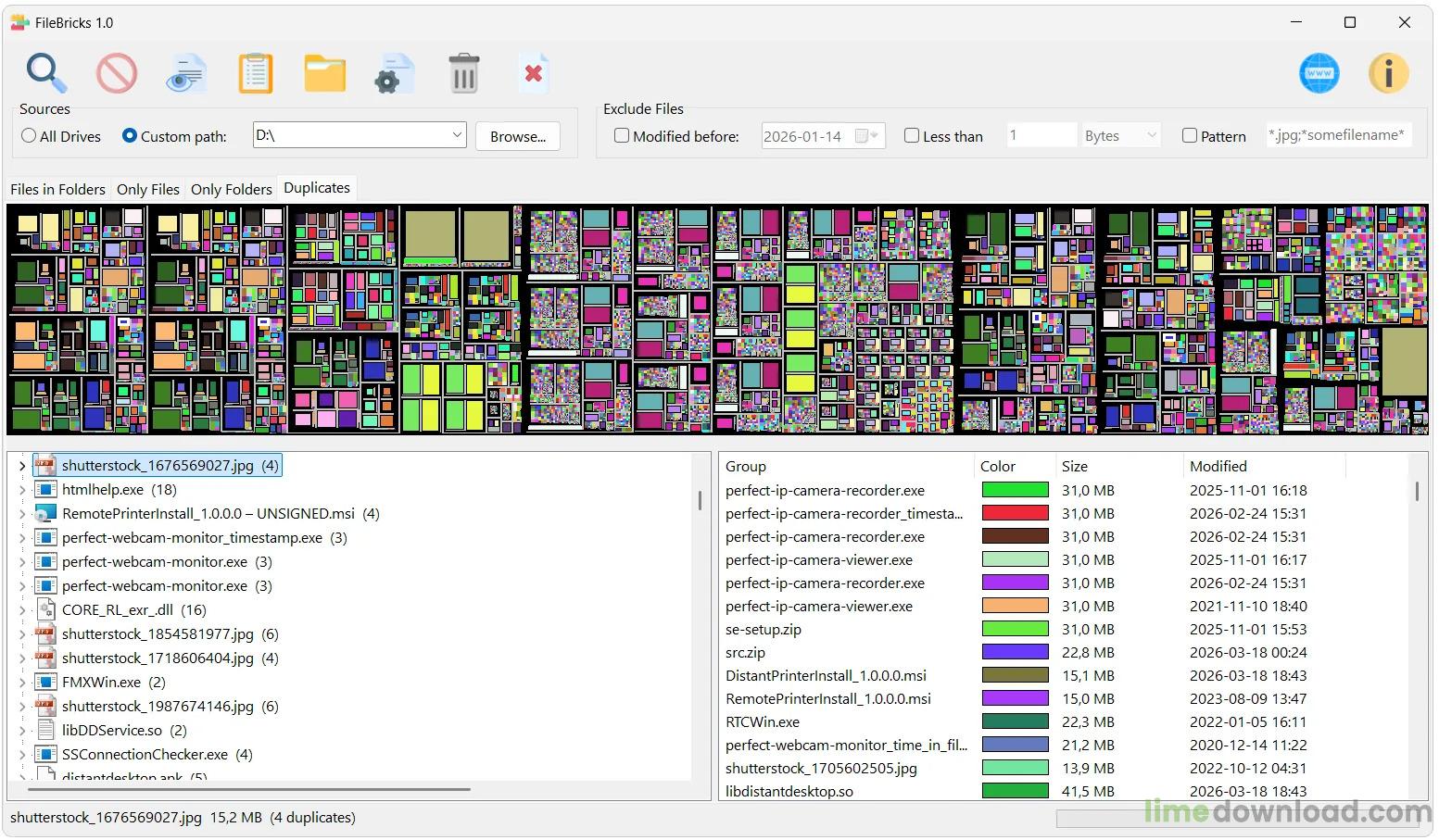Click the file with red X icon
Viewport: 1439px width, 840px height.
click(x=534, y=73)
